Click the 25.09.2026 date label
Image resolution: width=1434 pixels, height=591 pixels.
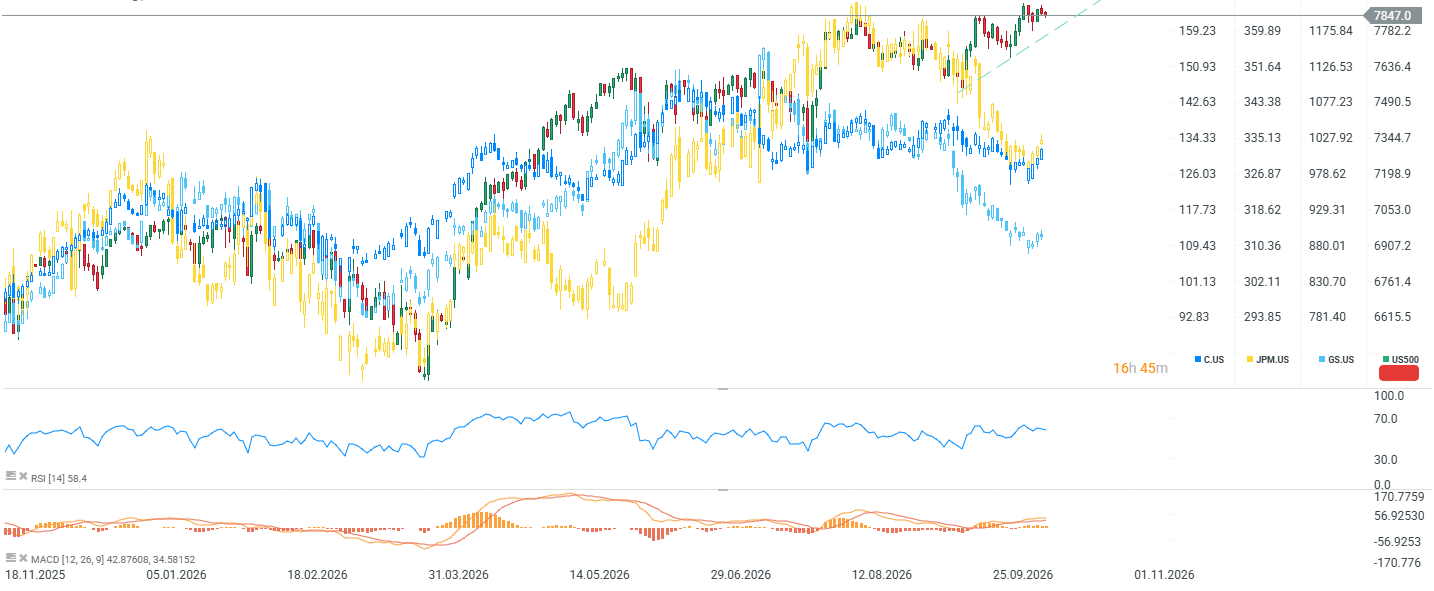click(1023, 575)
